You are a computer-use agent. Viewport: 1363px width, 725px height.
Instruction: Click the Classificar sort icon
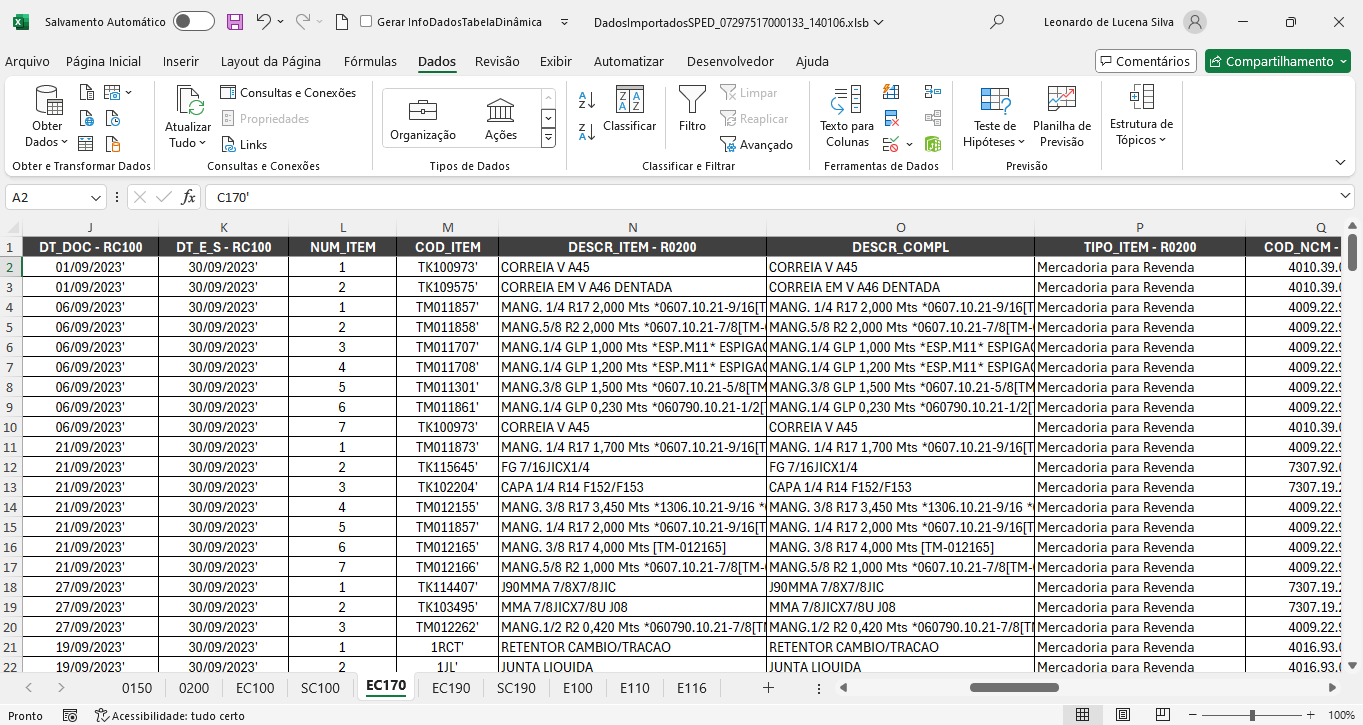(x=629, y=100)
